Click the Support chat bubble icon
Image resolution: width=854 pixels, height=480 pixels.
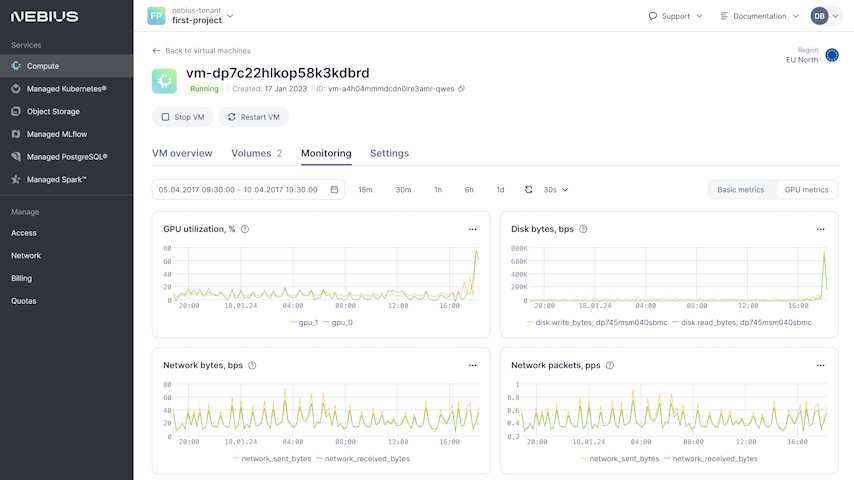point(652,16)
